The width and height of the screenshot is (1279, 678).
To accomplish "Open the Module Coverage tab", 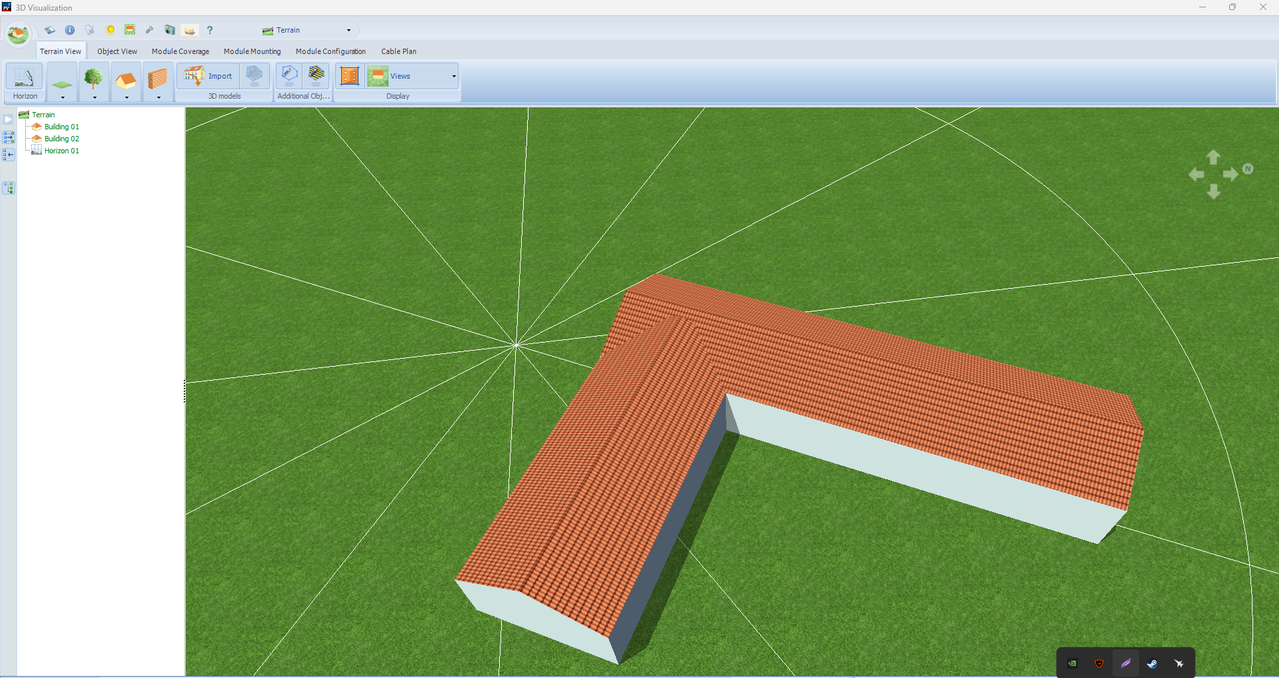I will coord(180,51).
